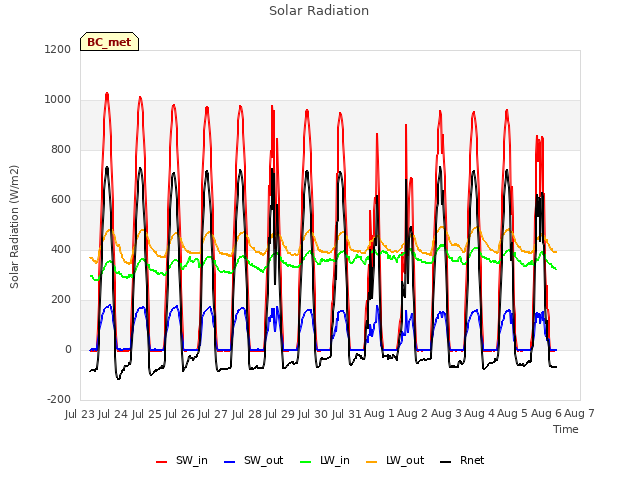Click the 0 y-axis tick label
This screenshot has width=640, height=480.
68,350
